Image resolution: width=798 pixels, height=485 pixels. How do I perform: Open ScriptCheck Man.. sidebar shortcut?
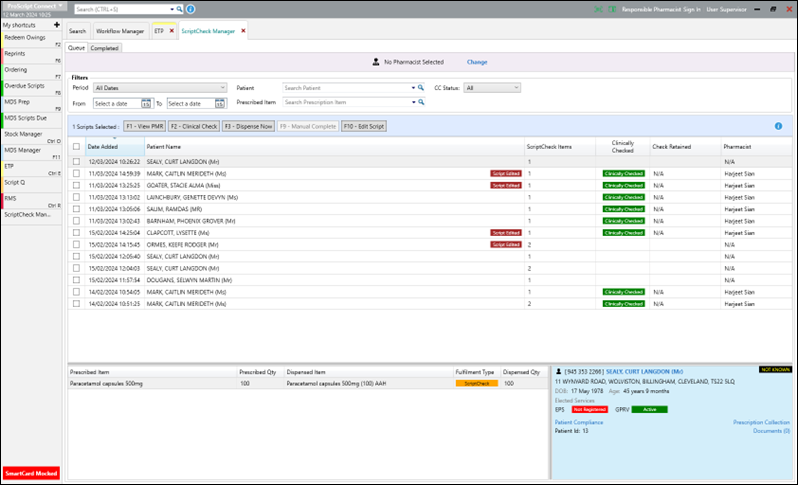tap(32, 215)
